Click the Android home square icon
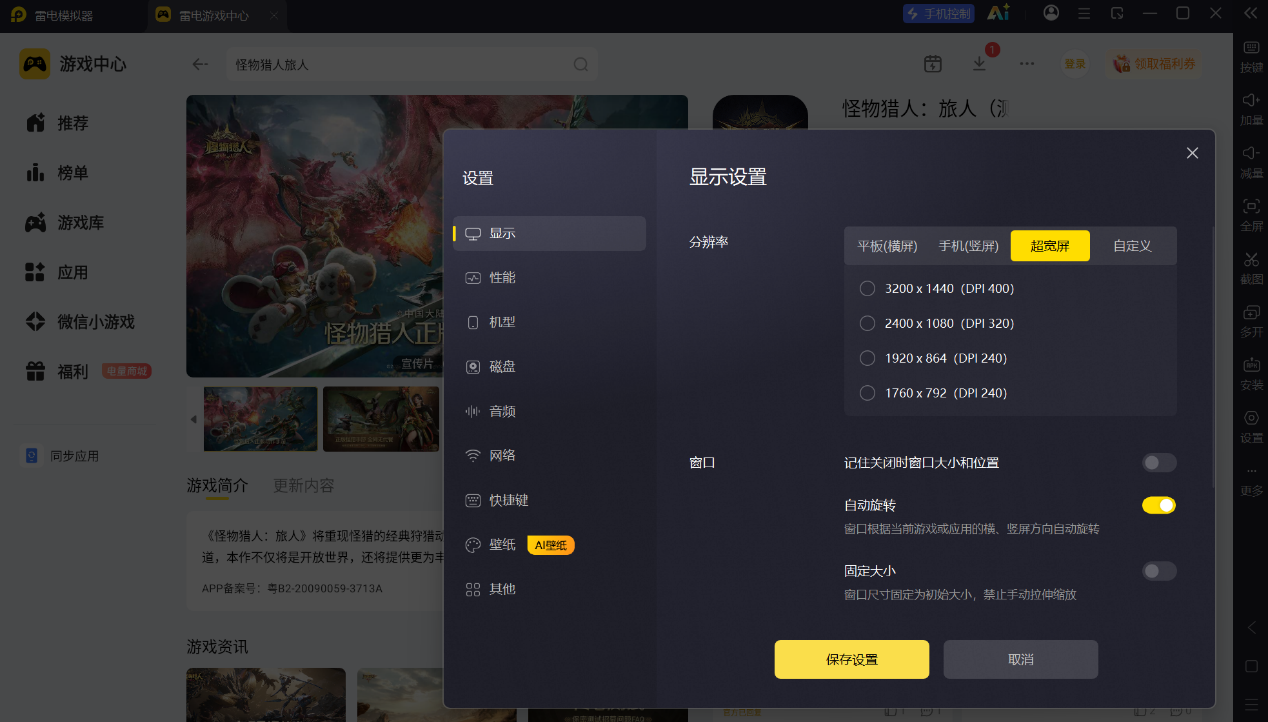Screen dimensions: 1268x722 [1251, 666]
